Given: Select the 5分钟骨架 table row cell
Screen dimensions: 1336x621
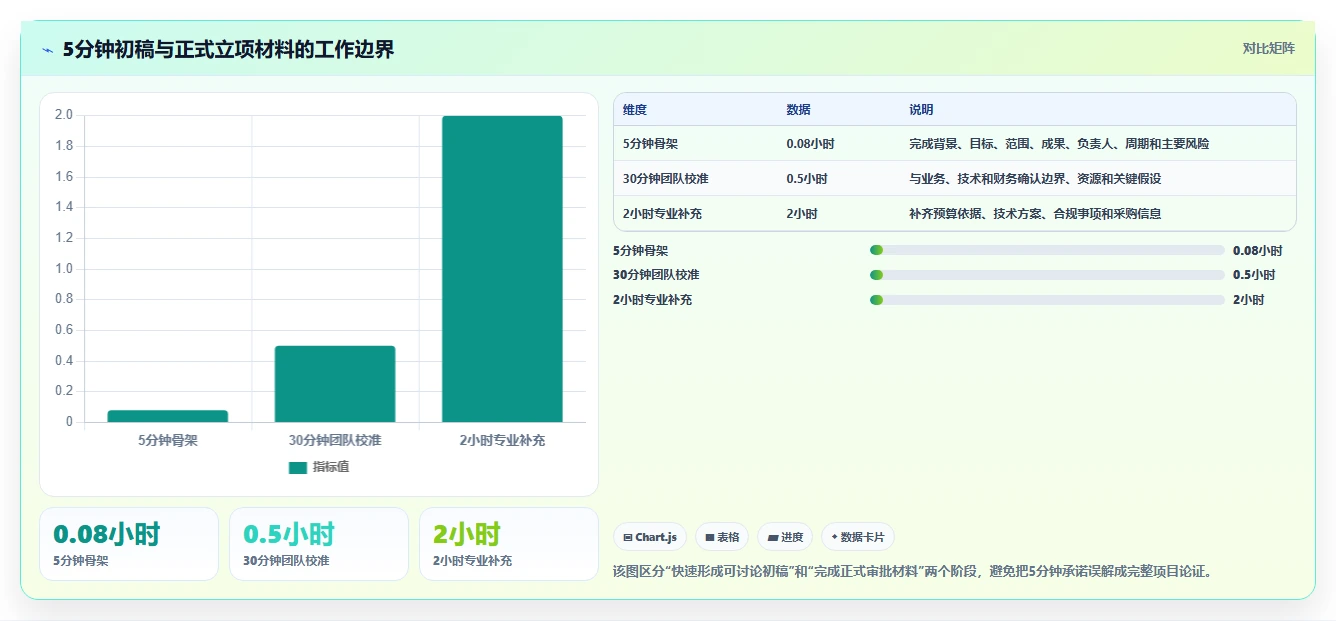Looking at the screenshot, I should click(650, 144).
